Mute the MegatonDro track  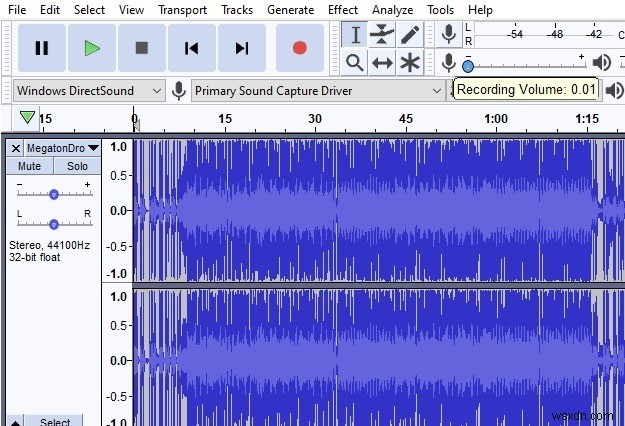point(29,166)
